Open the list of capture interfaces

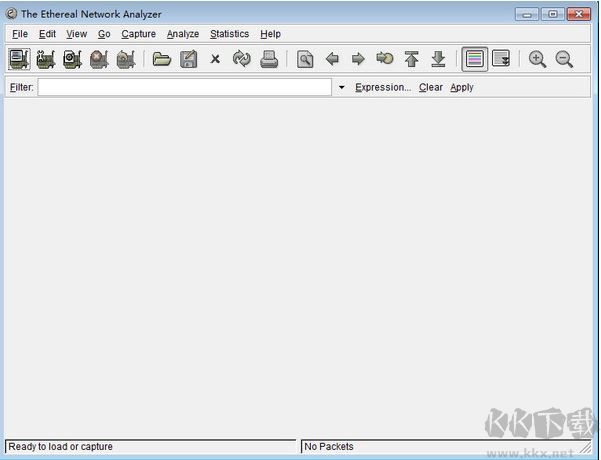pos(19,59)
